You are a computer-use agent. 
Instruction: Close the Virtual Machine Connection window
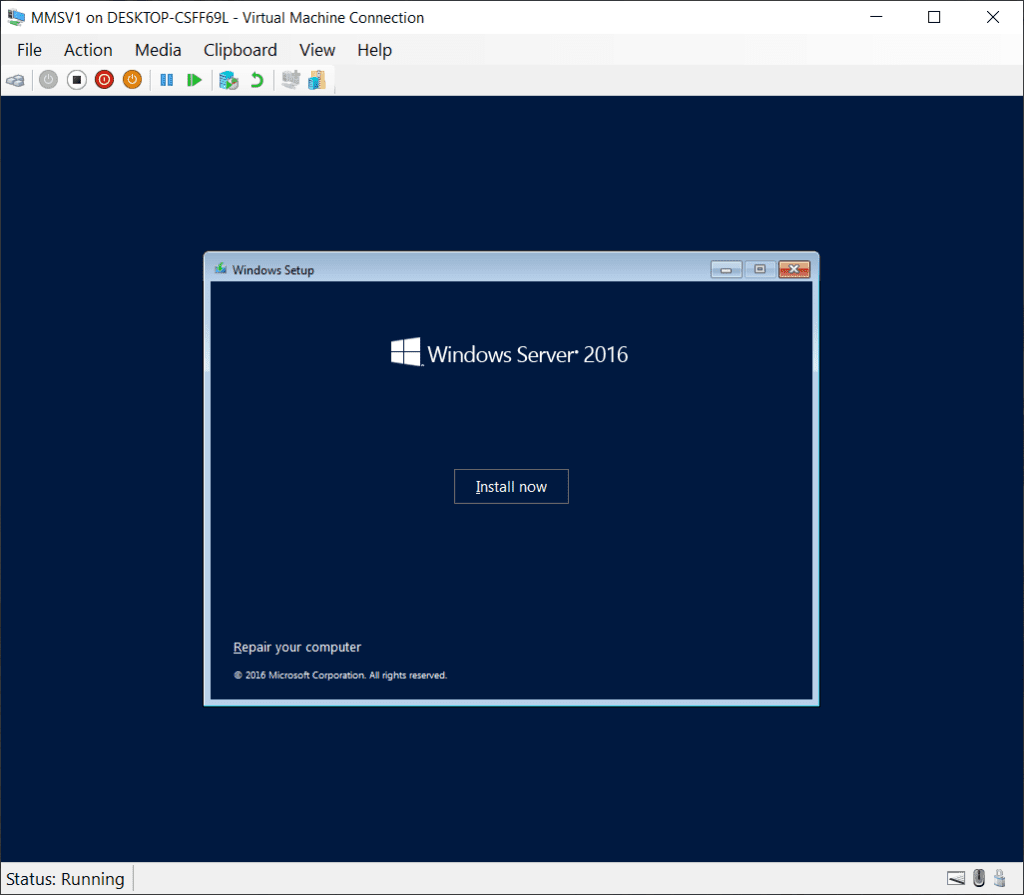(993, 17)
